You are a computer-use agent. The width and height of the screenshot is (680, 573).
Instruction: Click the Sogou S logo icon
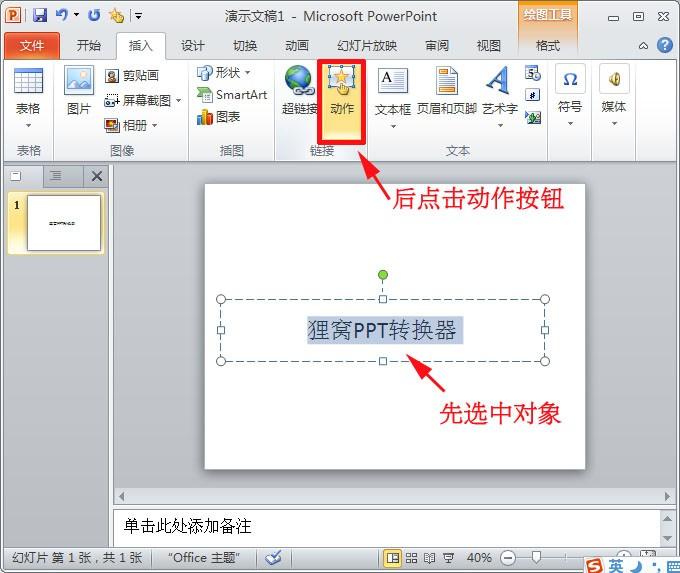(x=595, y=566)
